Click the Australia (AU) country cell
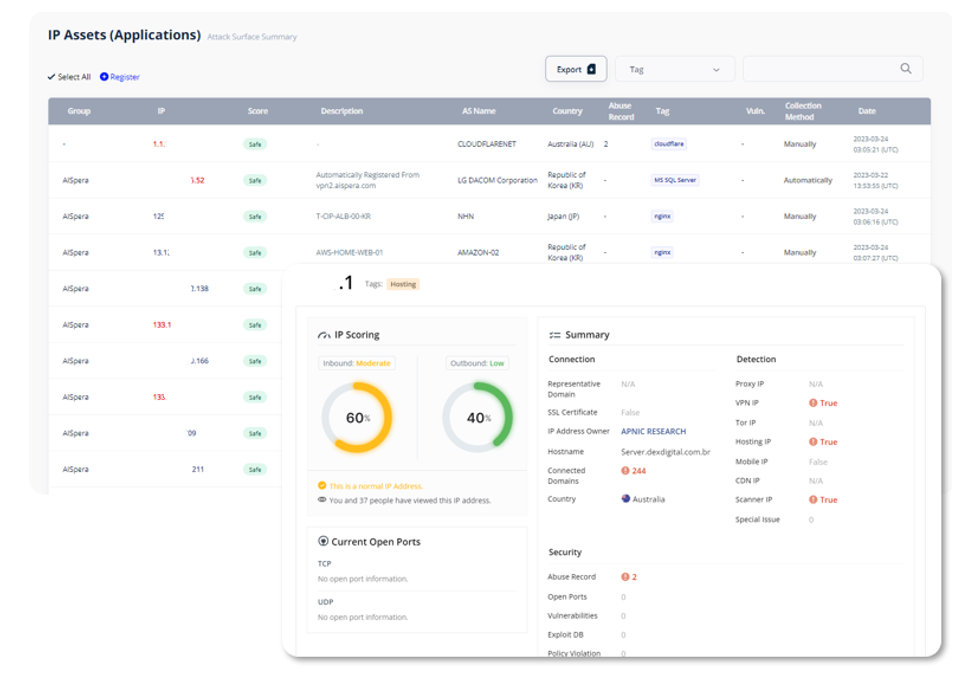 (570, 144)
